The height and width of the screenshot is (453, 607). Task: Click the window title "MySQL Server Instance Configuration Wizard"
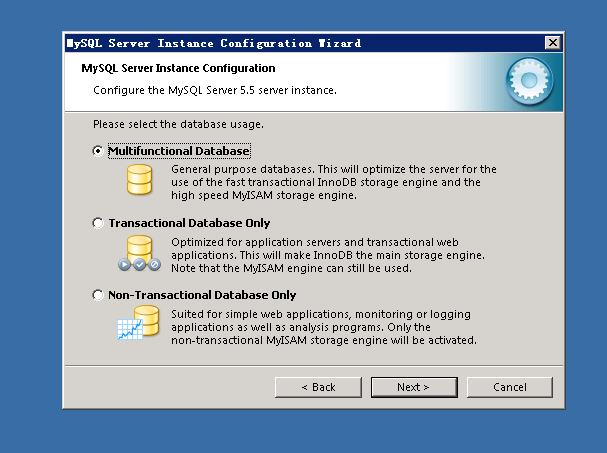click(x=214, y=43)
